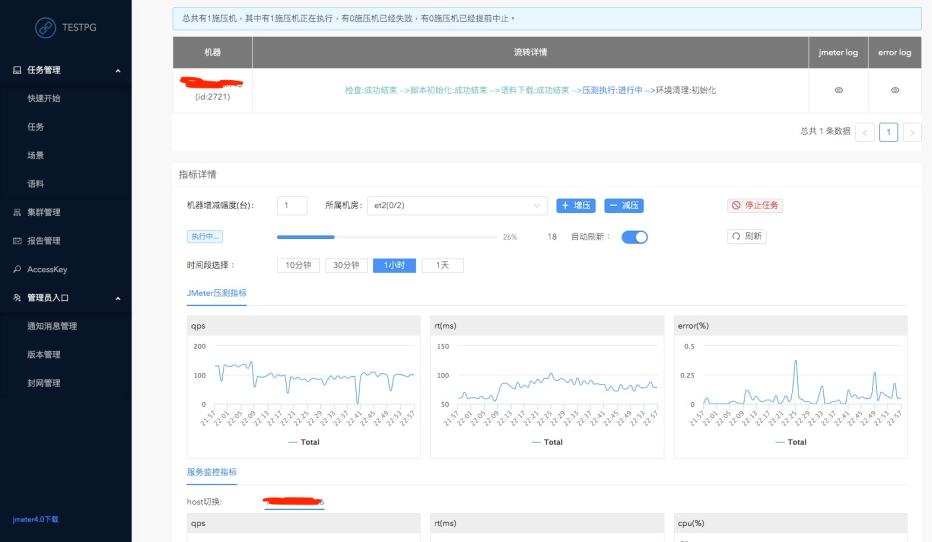Collapse the 管理员入口 menu chevron
The width and height of the screenshot is (932, 542).
118,298
